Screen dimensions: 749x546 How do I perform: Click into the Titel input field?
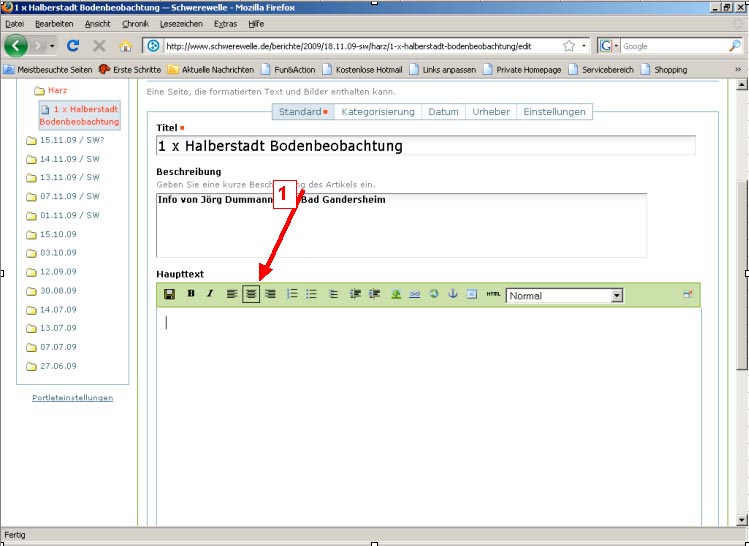tap(425, 146)
